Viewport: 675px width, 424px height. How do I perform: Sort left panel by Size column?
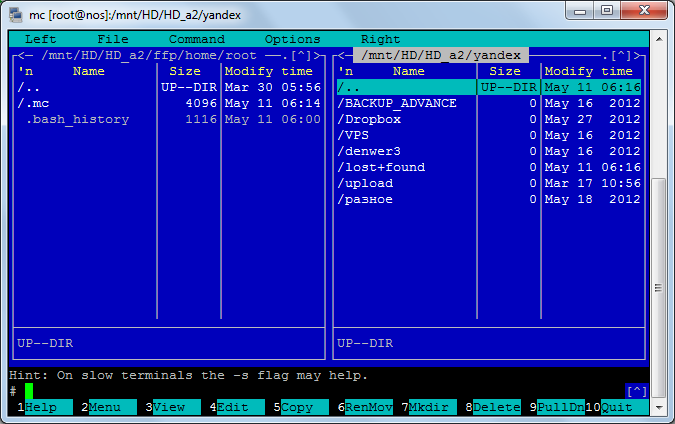(x=185, y=71)
